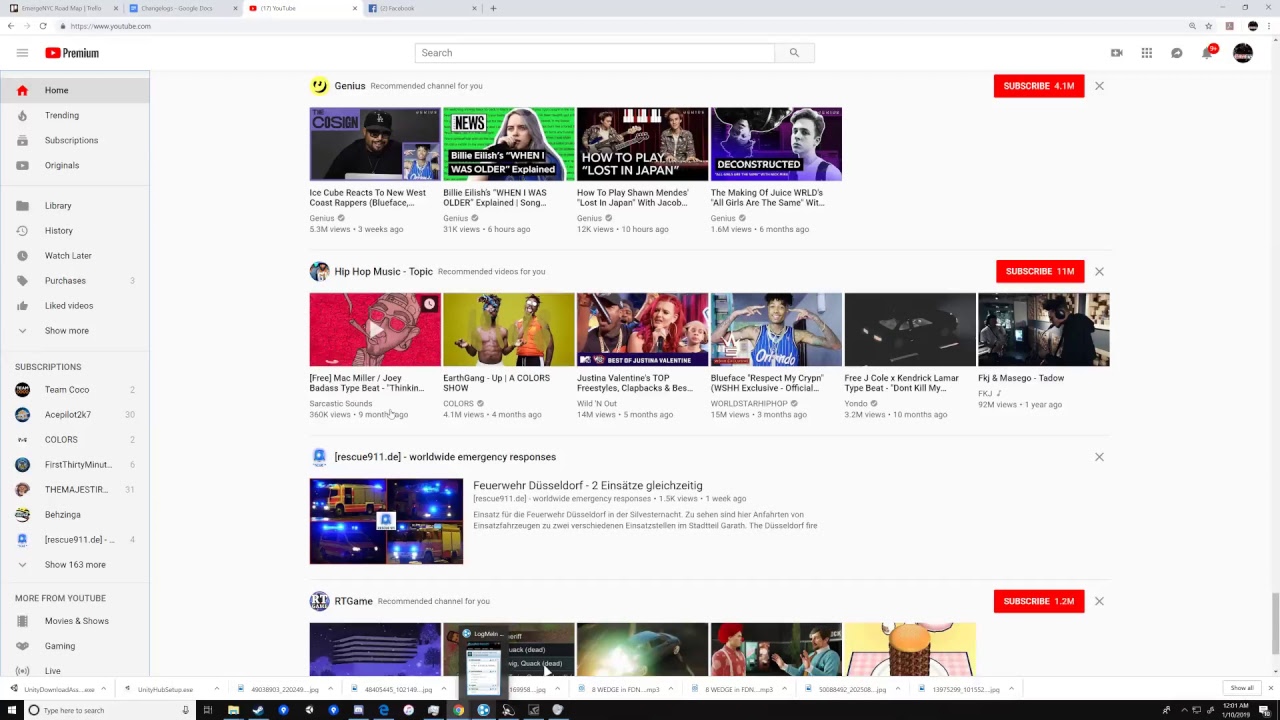Open Steam from the taskbar
This screenshot has height=720, width=1280.
[258, 710]
